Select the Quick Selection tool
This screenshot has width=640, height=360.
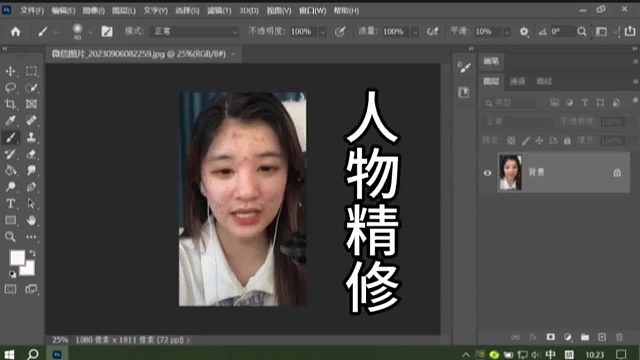(31, 87)
